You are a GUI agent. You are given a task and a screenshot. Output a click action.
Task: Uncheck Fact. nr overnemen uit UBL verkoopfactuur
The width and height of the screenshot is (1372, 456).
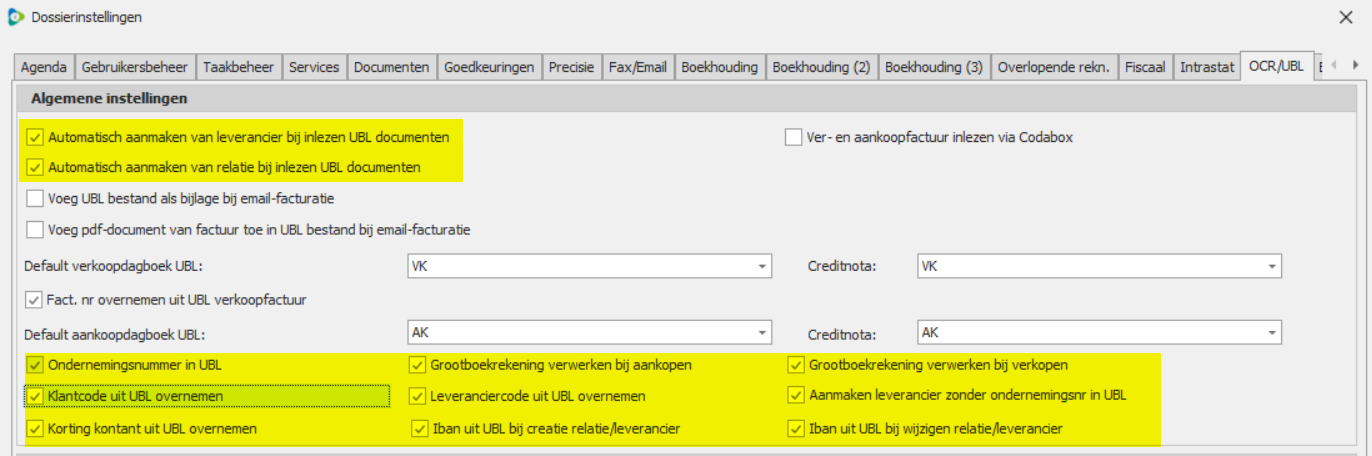[x=33, y=300]
